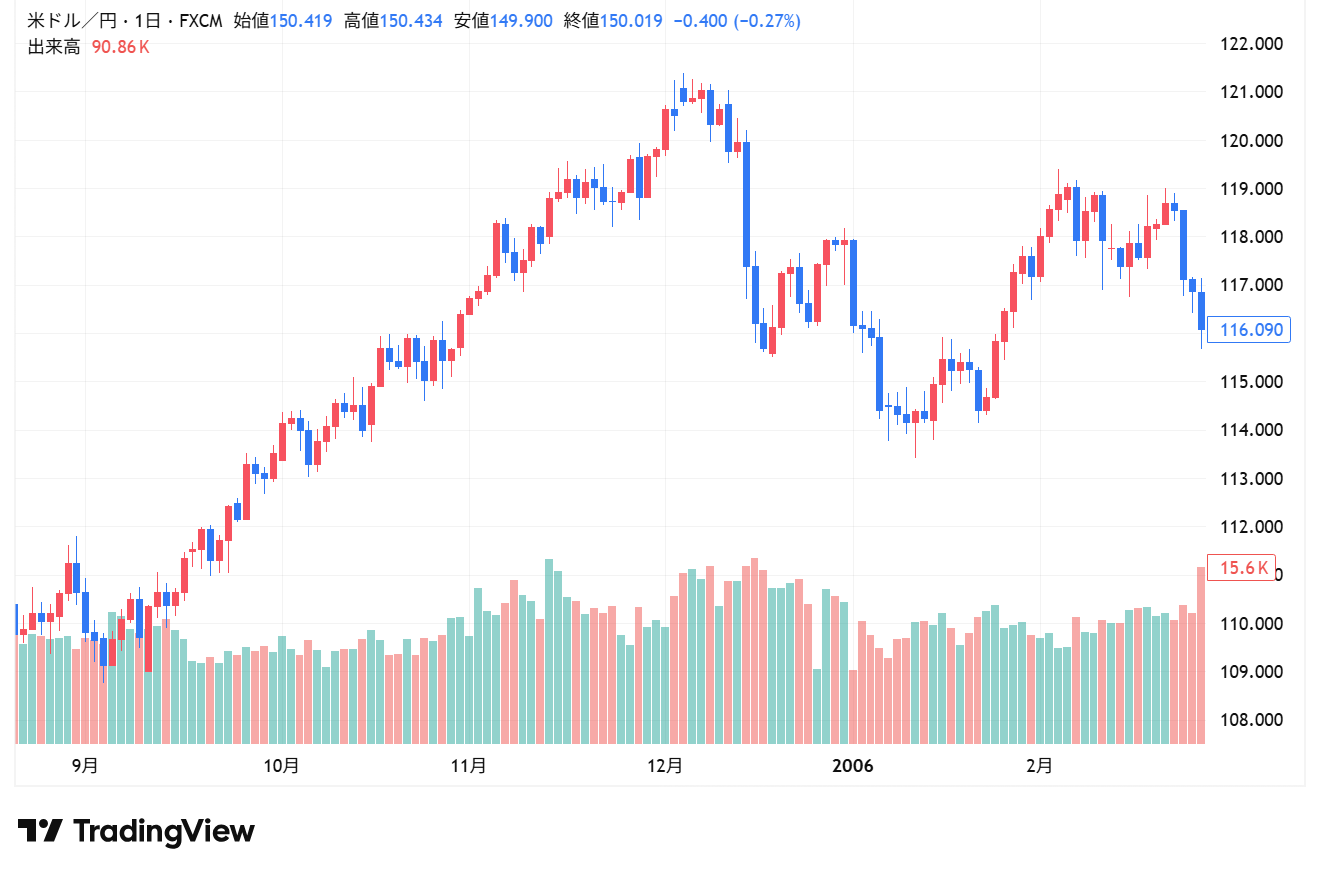
Task: Click the −0.400 (−0.27%) change value
Action: (736, 21)
